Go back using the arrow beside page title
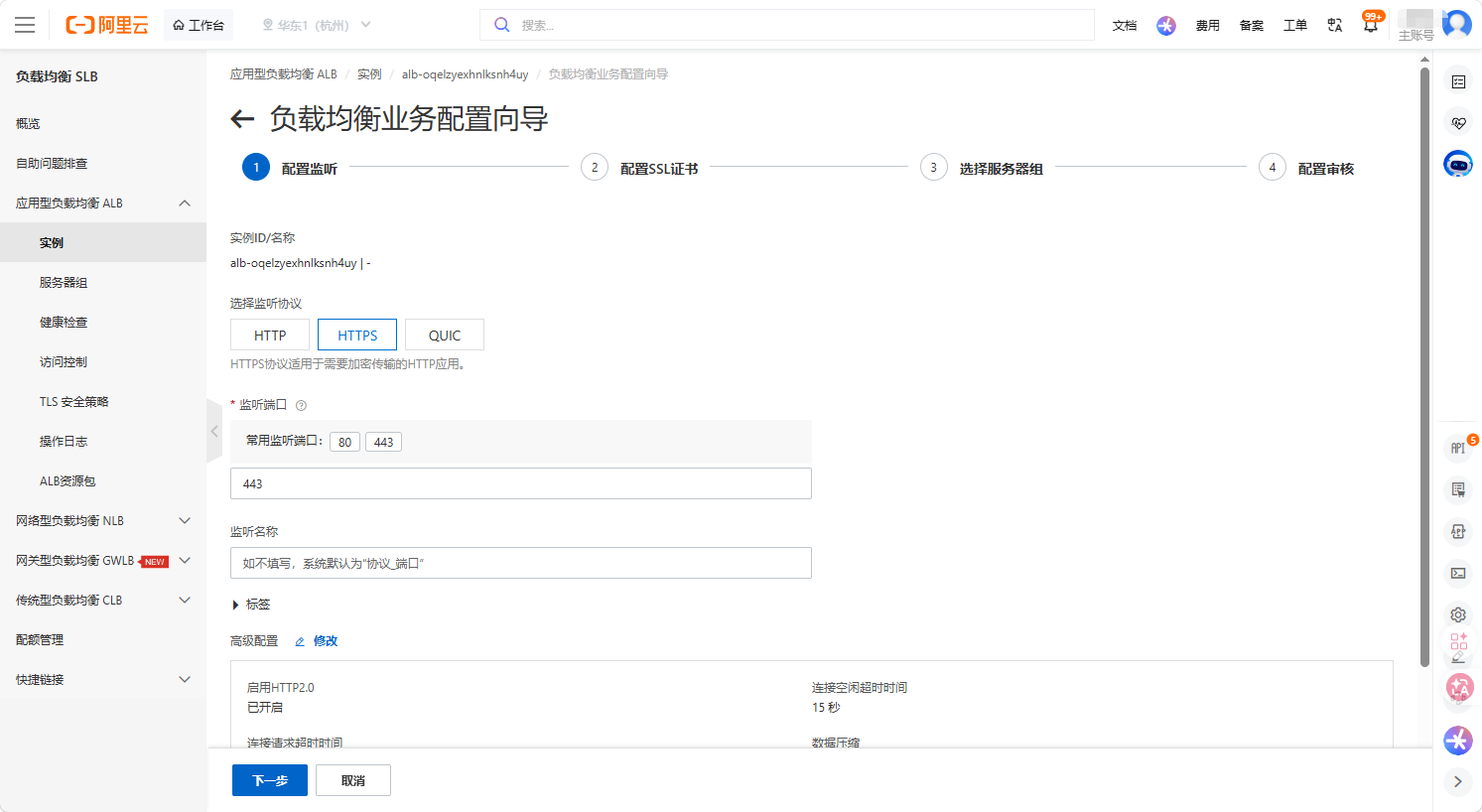 coord(242,120)
